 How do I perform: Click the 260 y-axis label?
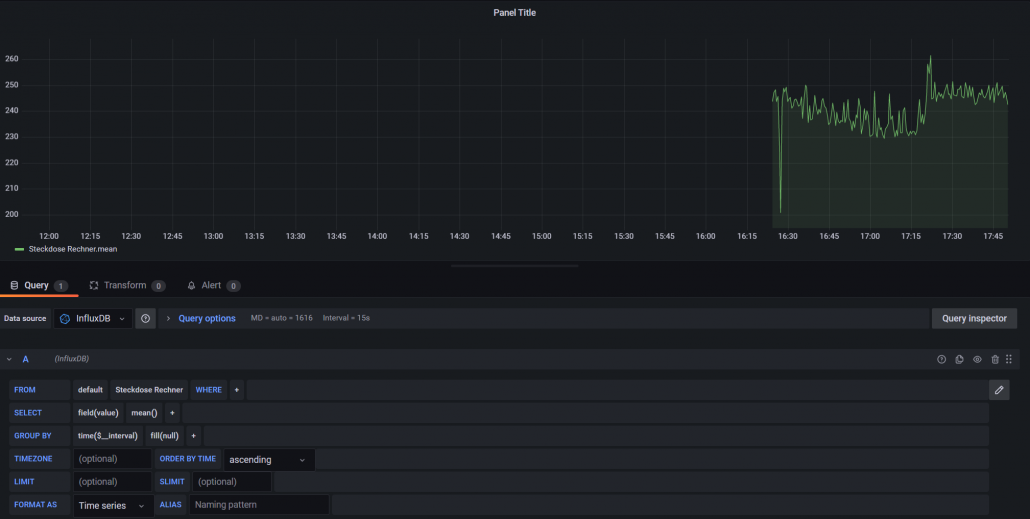tap(12, 59)
